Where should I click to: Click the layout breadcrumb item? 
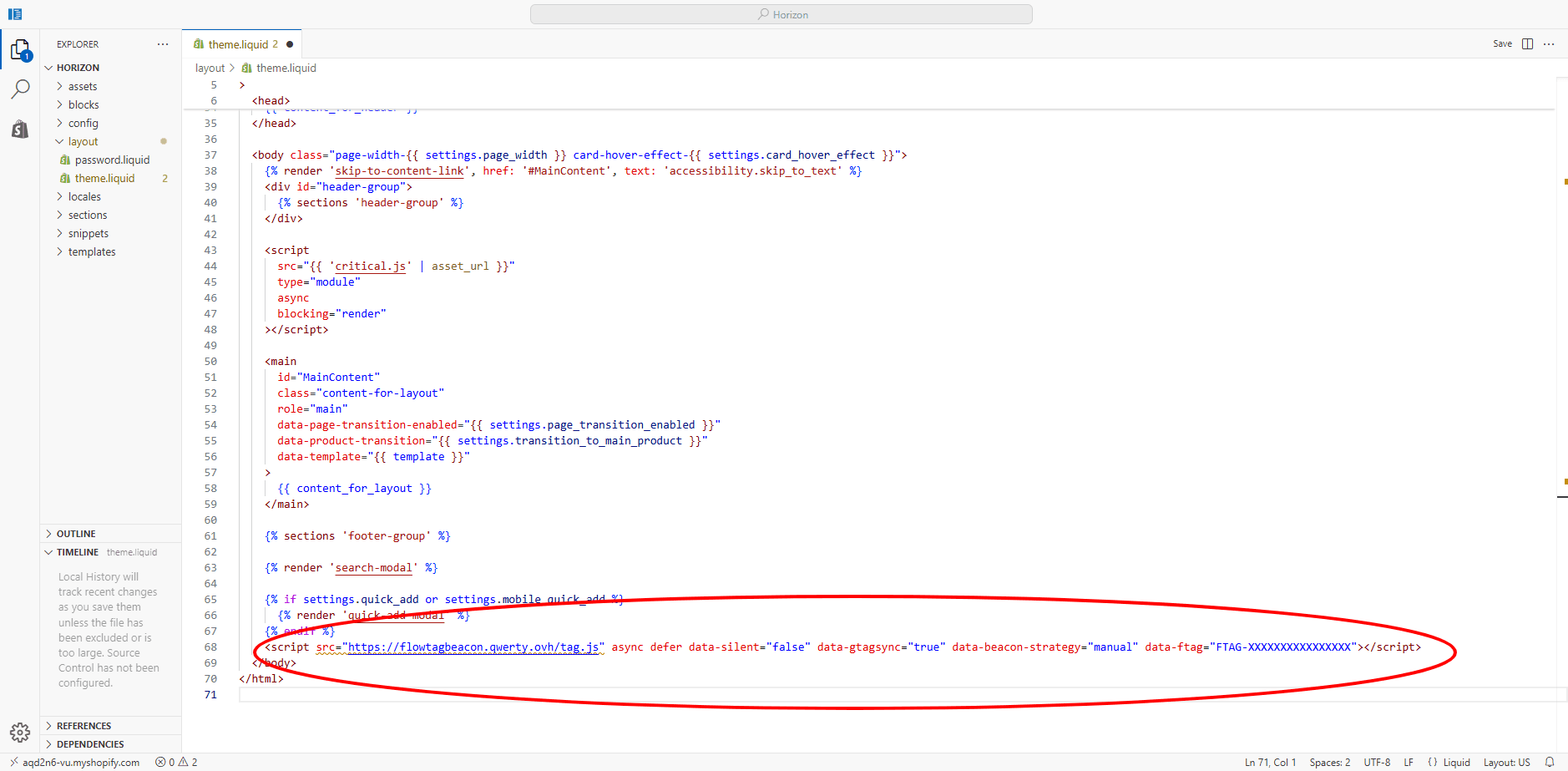pyautogui.click(x=210, y=68)
